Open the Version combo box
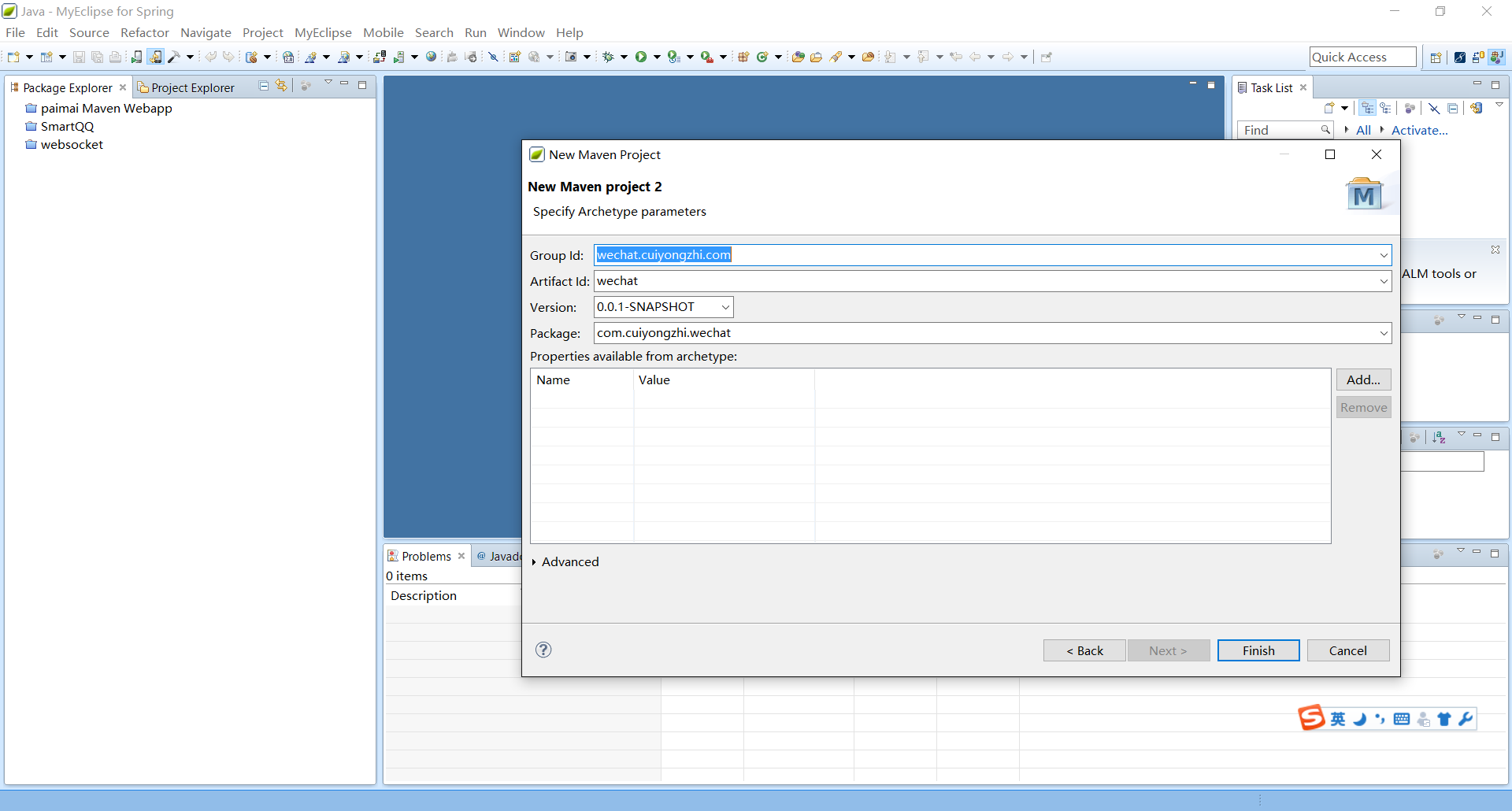Screen dimensions: 1512x811 click(x=725, y=307)
